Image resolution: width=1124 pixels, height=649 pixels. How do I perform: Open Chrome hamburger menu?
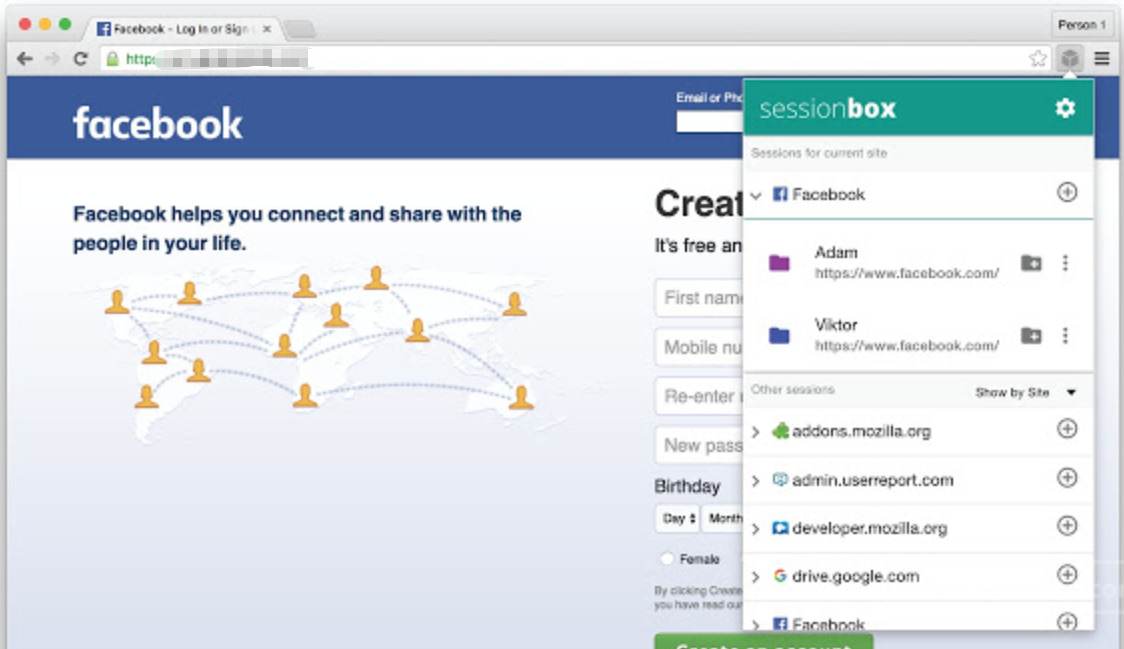pyautogui.click(x=1102, y=58)
